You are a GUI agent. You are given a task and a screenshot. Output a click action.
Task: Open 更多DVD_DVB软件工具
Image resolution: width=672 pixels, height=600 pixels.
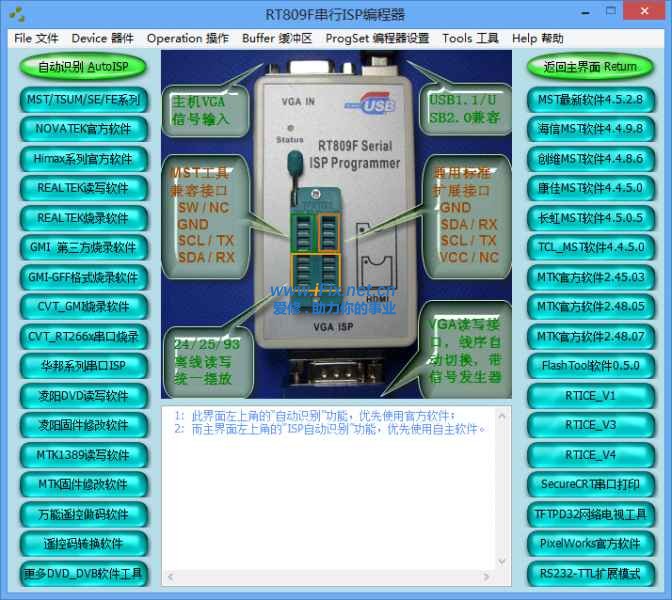coord(84,574)
